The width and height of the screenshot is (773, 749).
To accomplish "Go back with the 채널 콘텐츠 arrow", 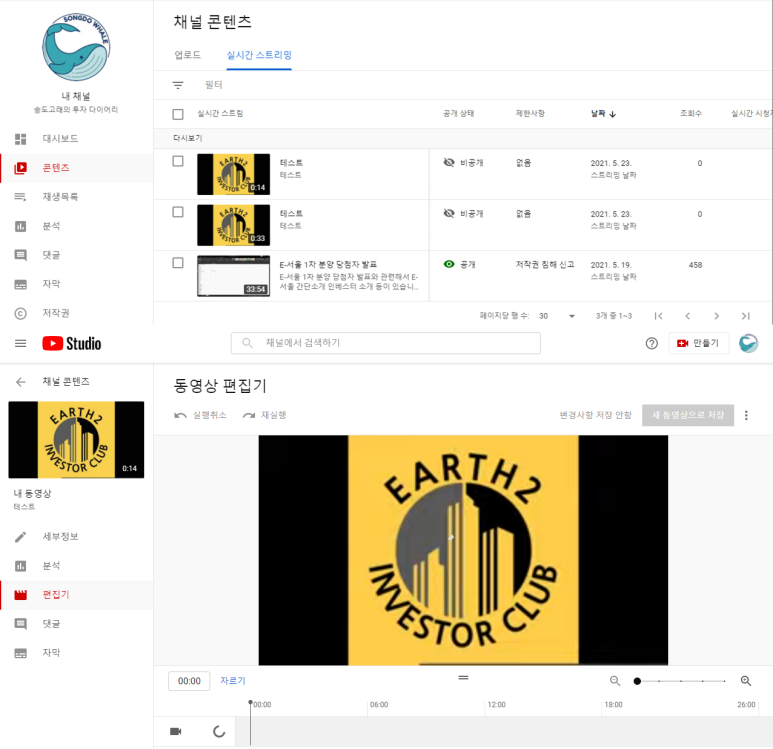I will tap(21, 382).
